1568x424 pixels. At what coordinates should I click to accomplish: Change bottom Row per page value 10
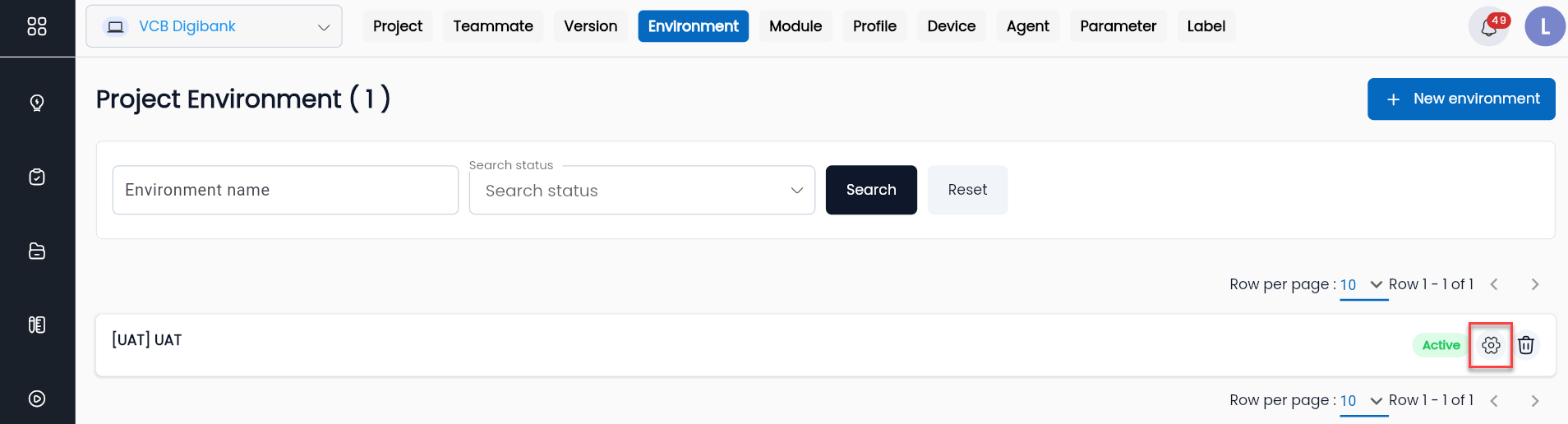1363,401
